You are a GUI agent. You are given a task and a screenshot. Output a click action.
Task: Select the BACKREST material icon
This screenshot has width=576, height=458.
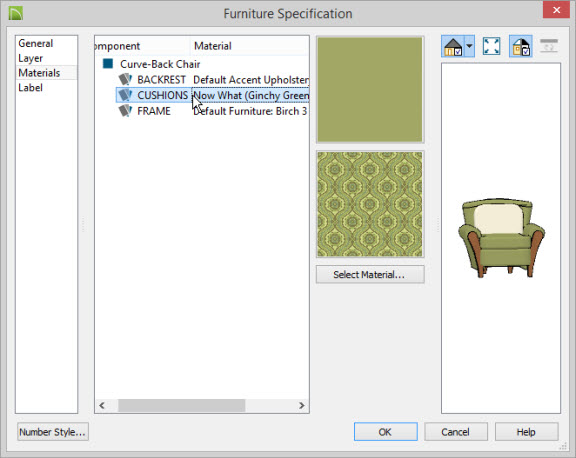(x=125, y=79)
